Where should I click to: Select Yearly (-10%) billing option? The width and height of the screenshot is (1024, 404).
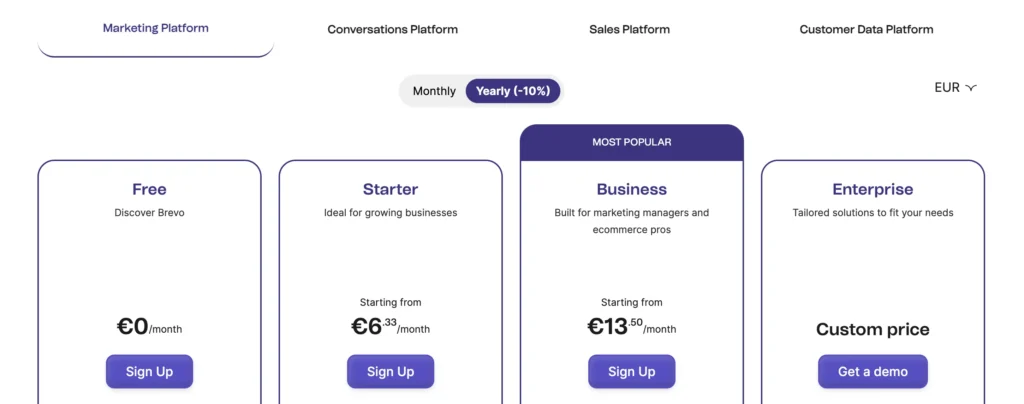click(513, 91)
